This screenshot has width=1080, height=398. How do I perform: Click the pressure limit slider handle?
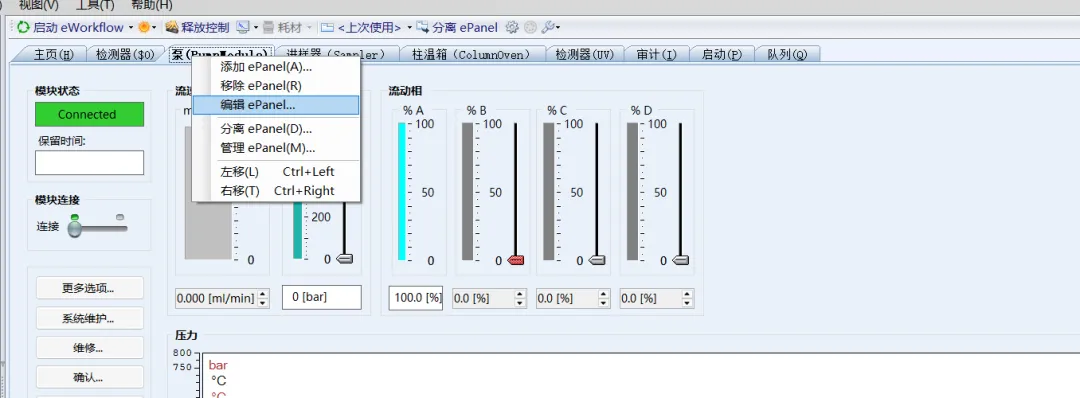345,259
